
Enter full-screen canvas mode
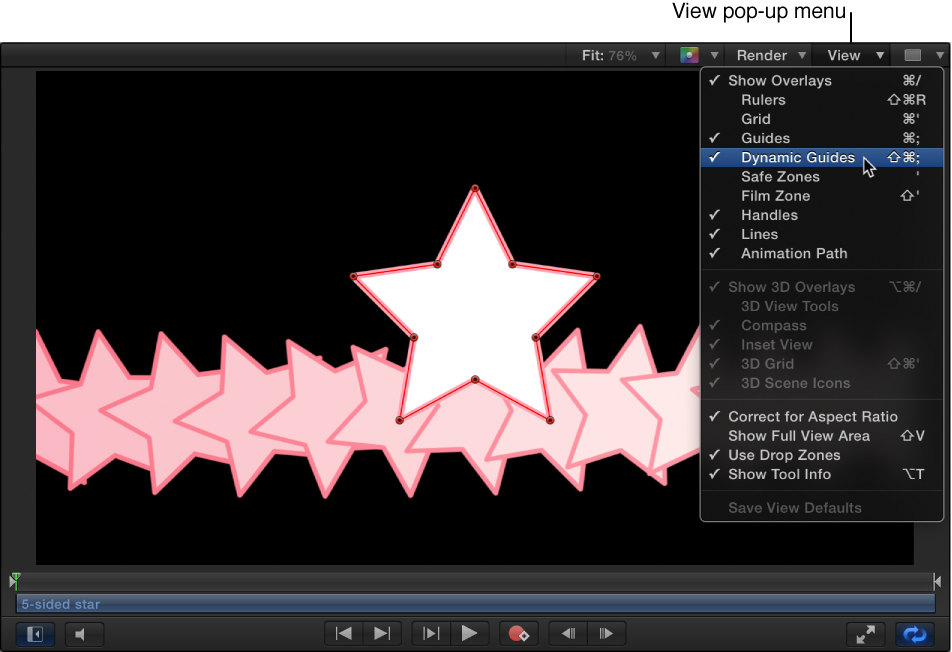(865, 633)
